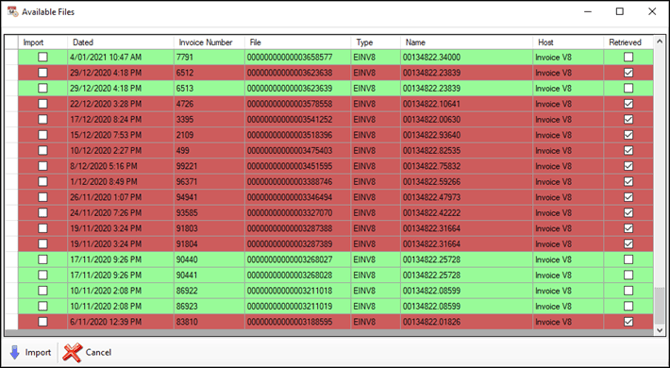Screen dimensions: 670x368
Task: Toggle Retrieved checkbox for invoice 86922
Action: tap(628, 291)
